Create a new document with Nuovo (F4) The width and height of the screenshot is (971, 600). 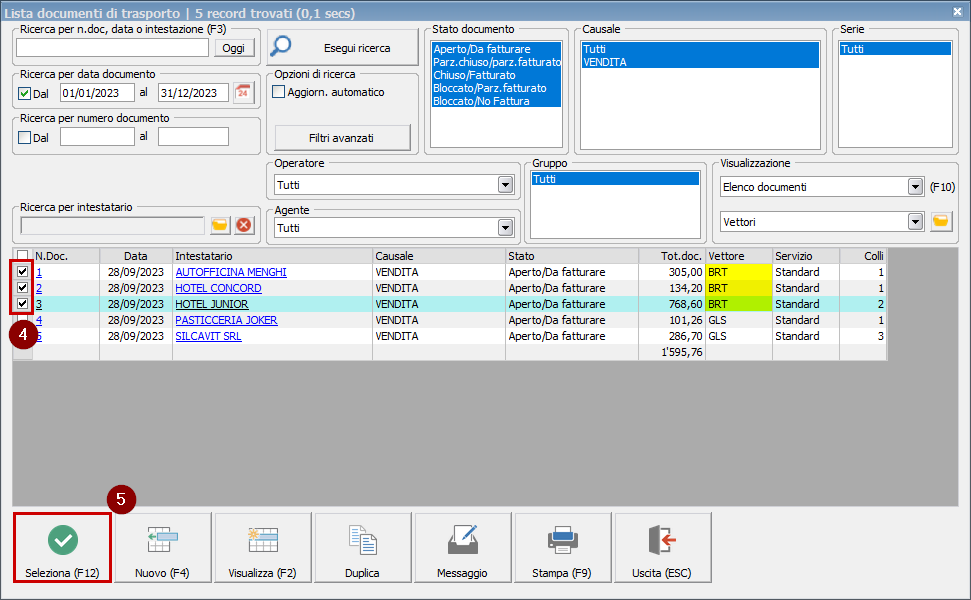(162, 548)
